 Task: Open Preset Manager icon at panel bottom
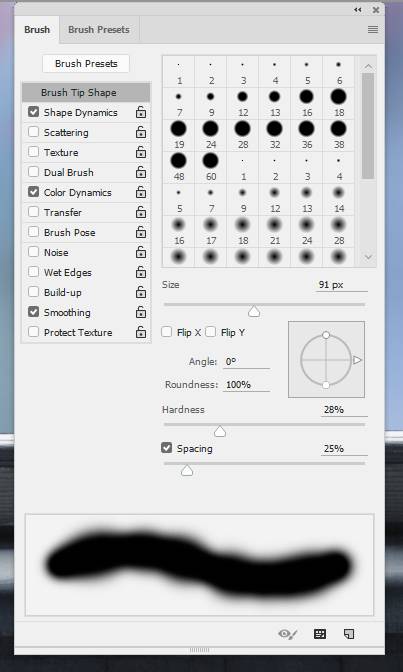pos(320,634)
